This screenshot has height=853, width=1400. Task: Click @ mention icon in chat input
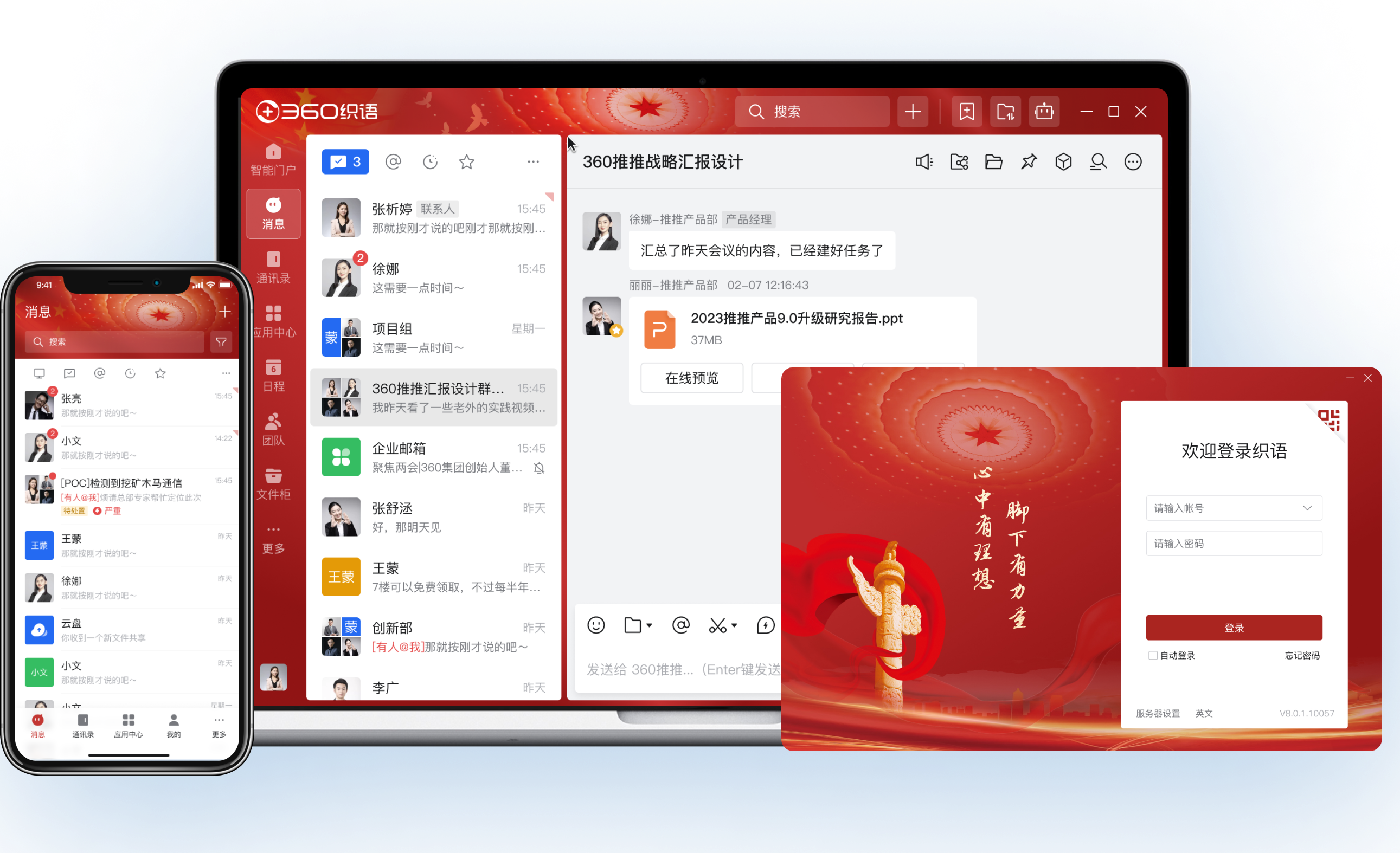[680, 625]
